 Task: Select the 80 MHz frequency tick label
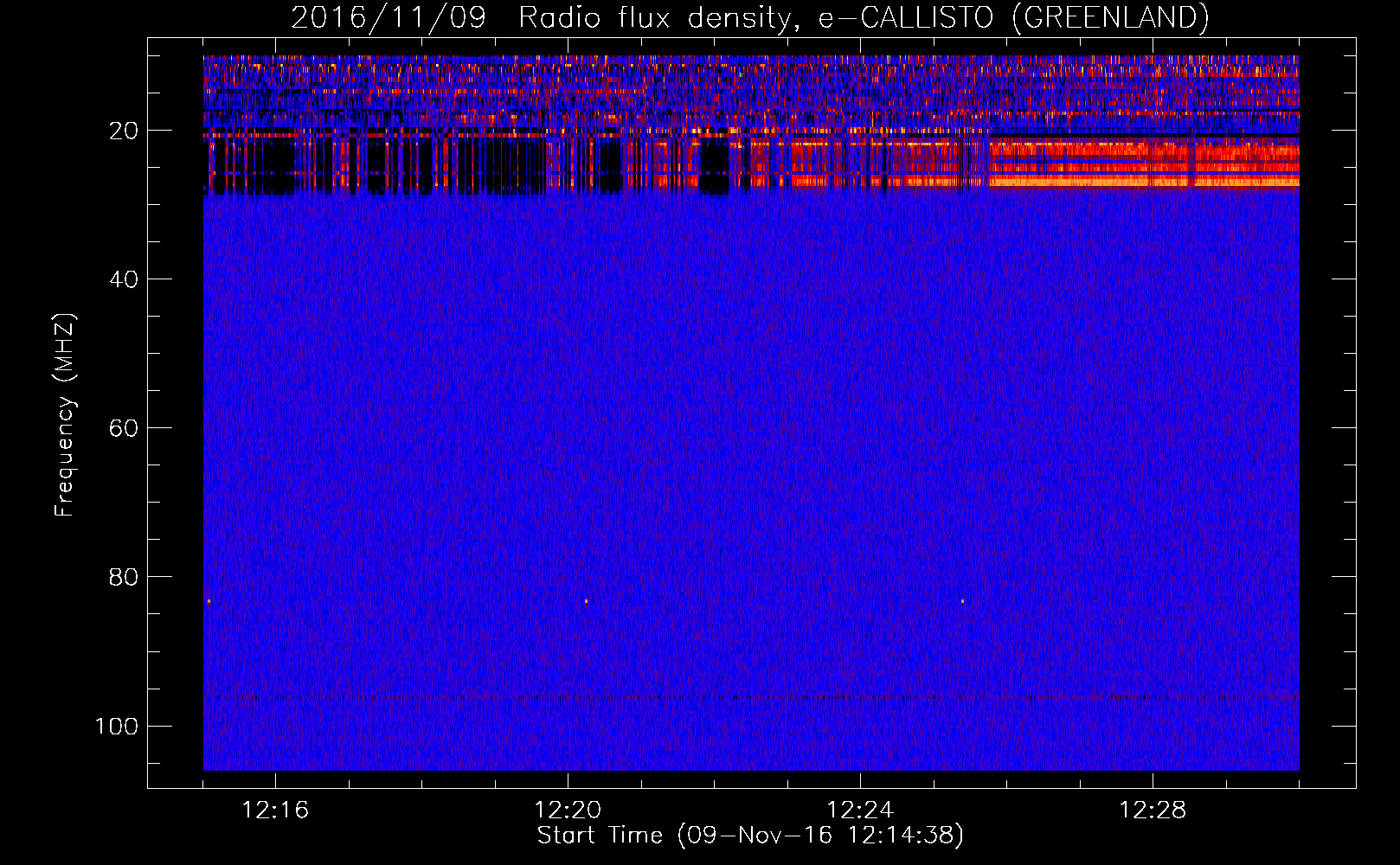(124, 578)
